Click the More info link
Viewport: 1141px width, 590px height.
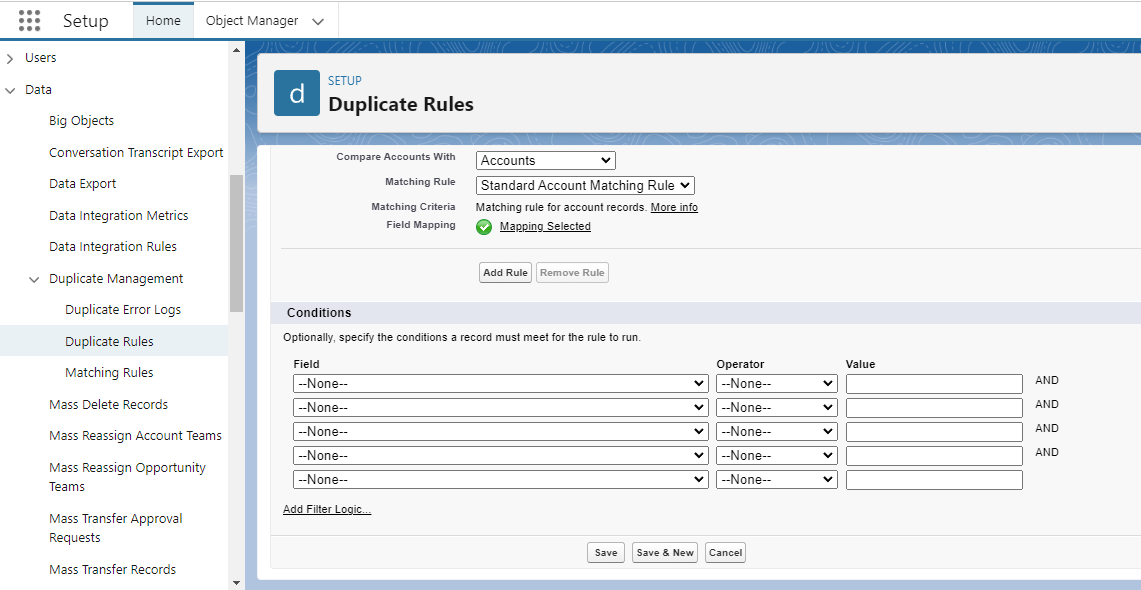673,207
